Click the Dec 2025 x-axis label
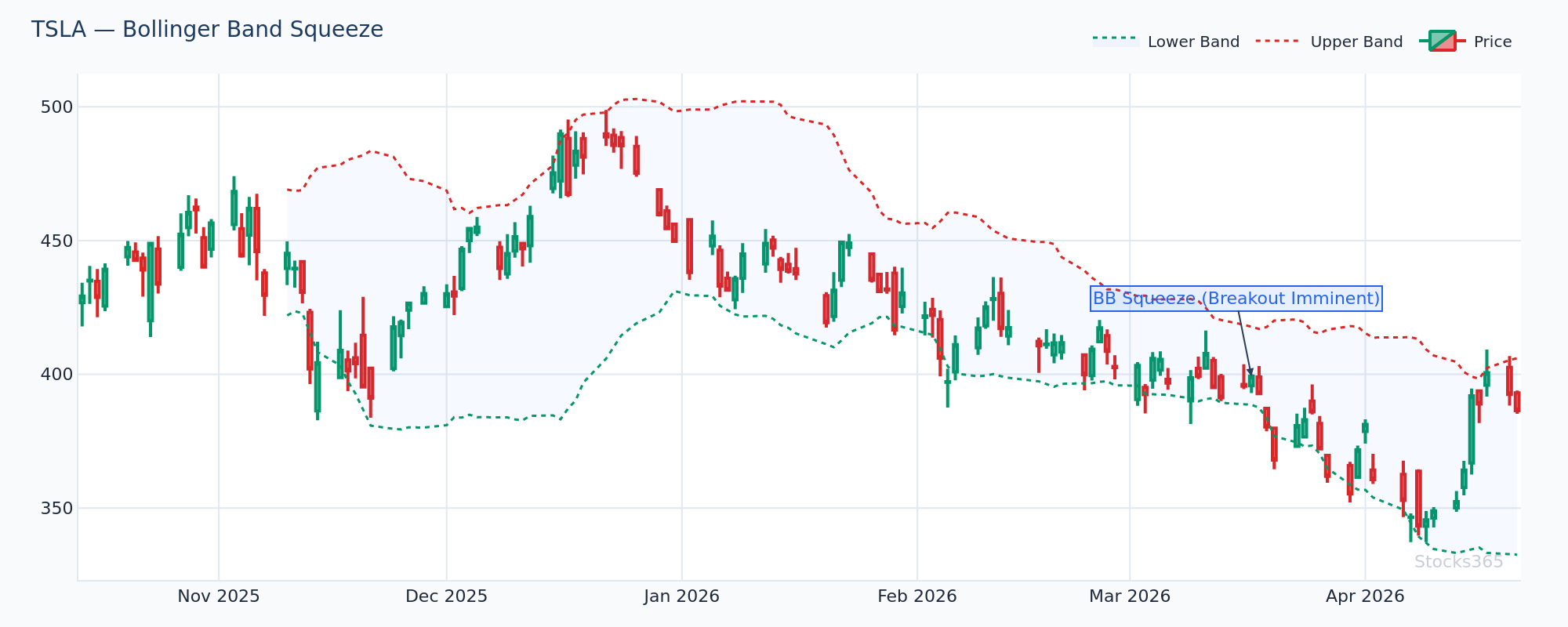This screenshot has height=627, width=1568. click(x=446, y=596)
